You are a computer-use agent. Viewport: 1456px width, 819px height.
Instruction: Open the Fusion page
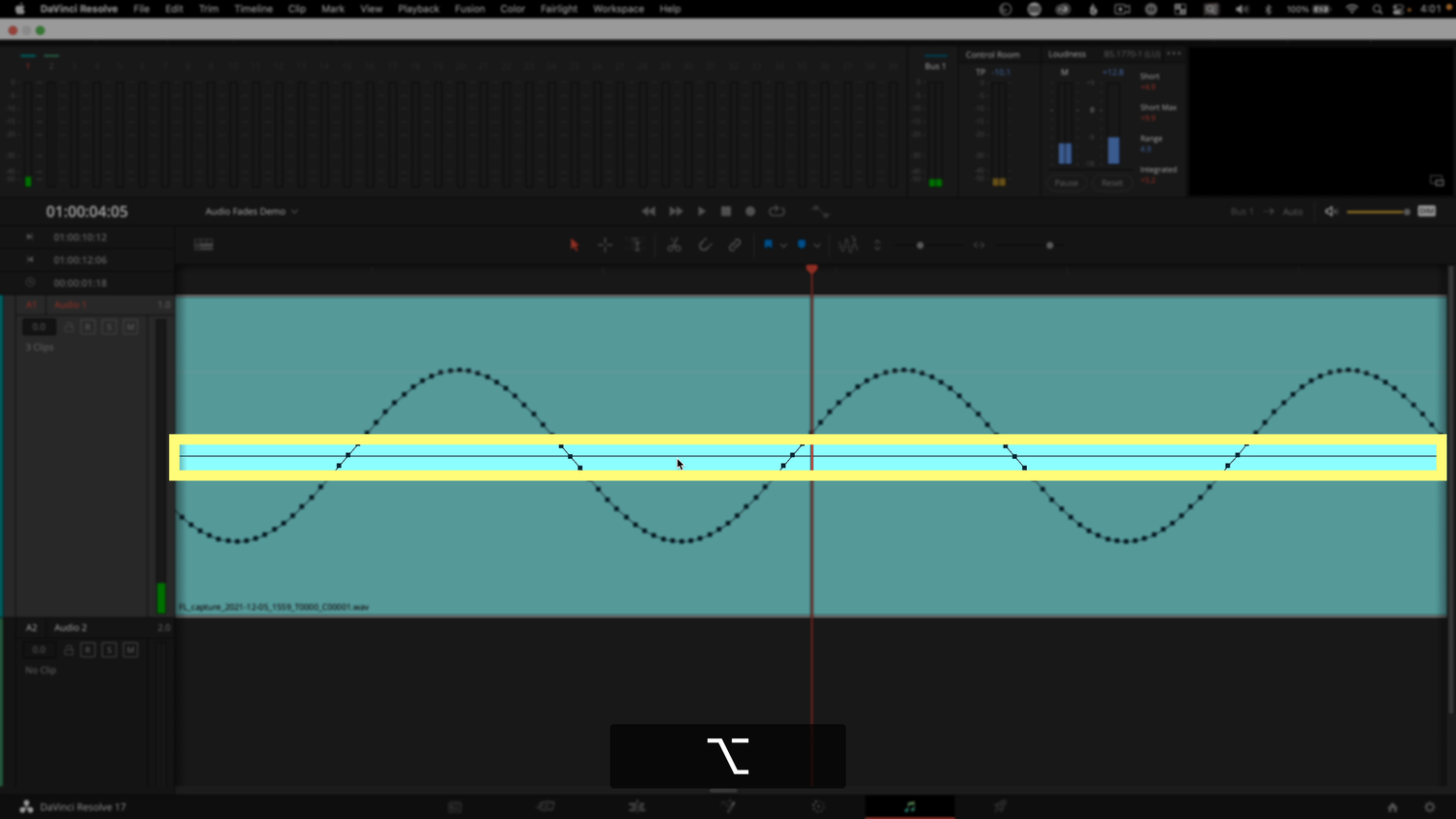point(726,806)
